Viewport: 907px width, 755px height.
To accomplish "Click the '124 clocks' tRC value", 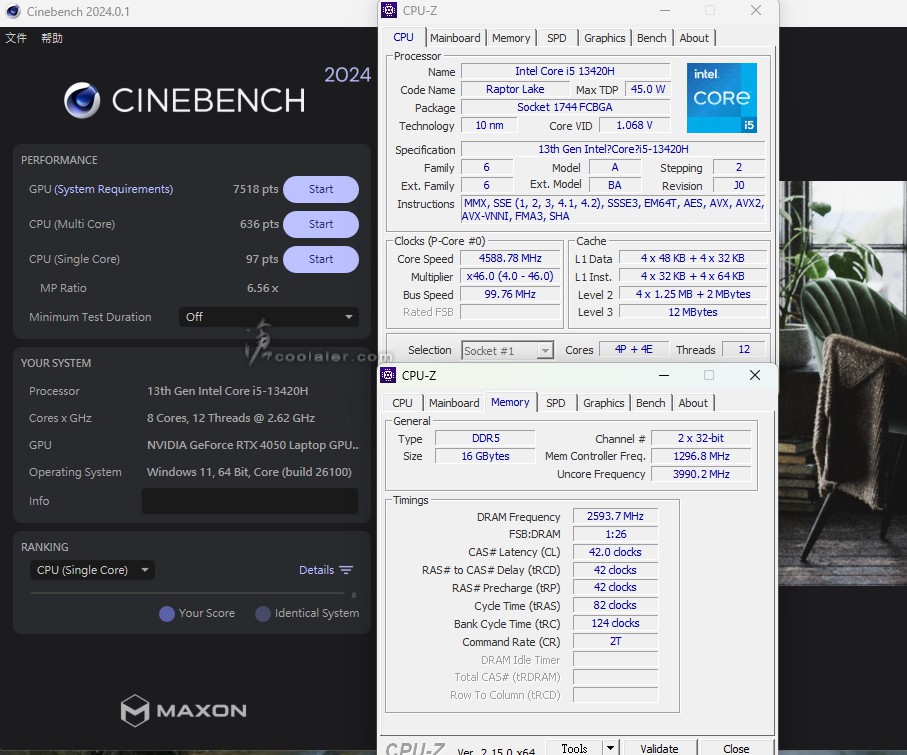I will point(615,623).
